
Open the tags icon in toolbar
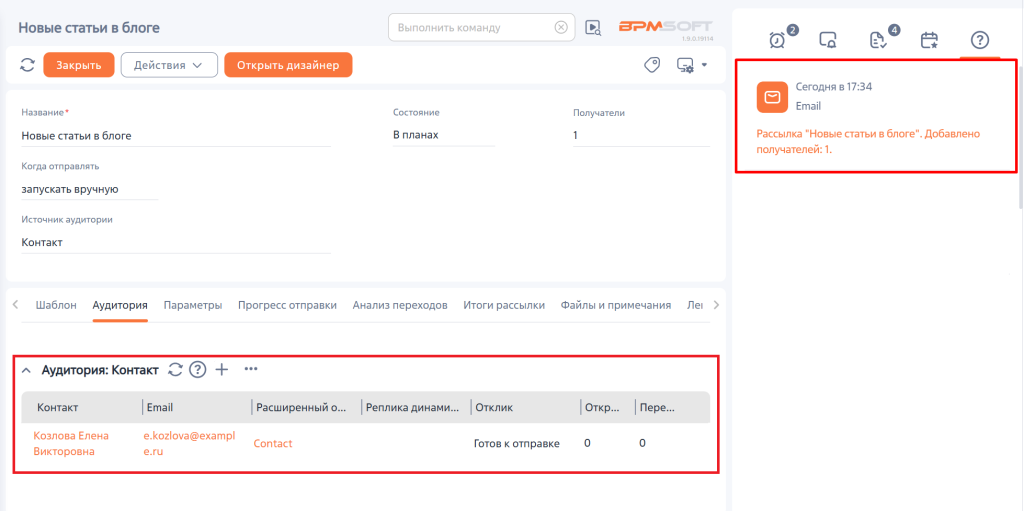tap(652, 65)
